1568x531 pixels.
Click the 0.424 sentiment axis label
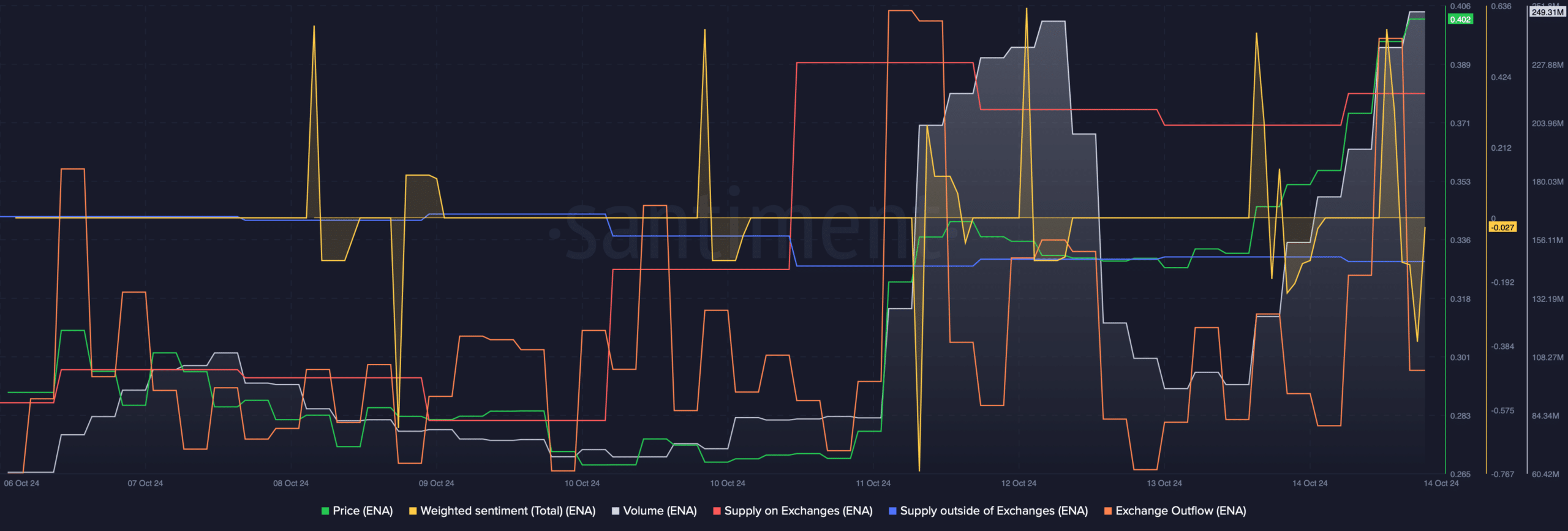(x=1501, y=77)
